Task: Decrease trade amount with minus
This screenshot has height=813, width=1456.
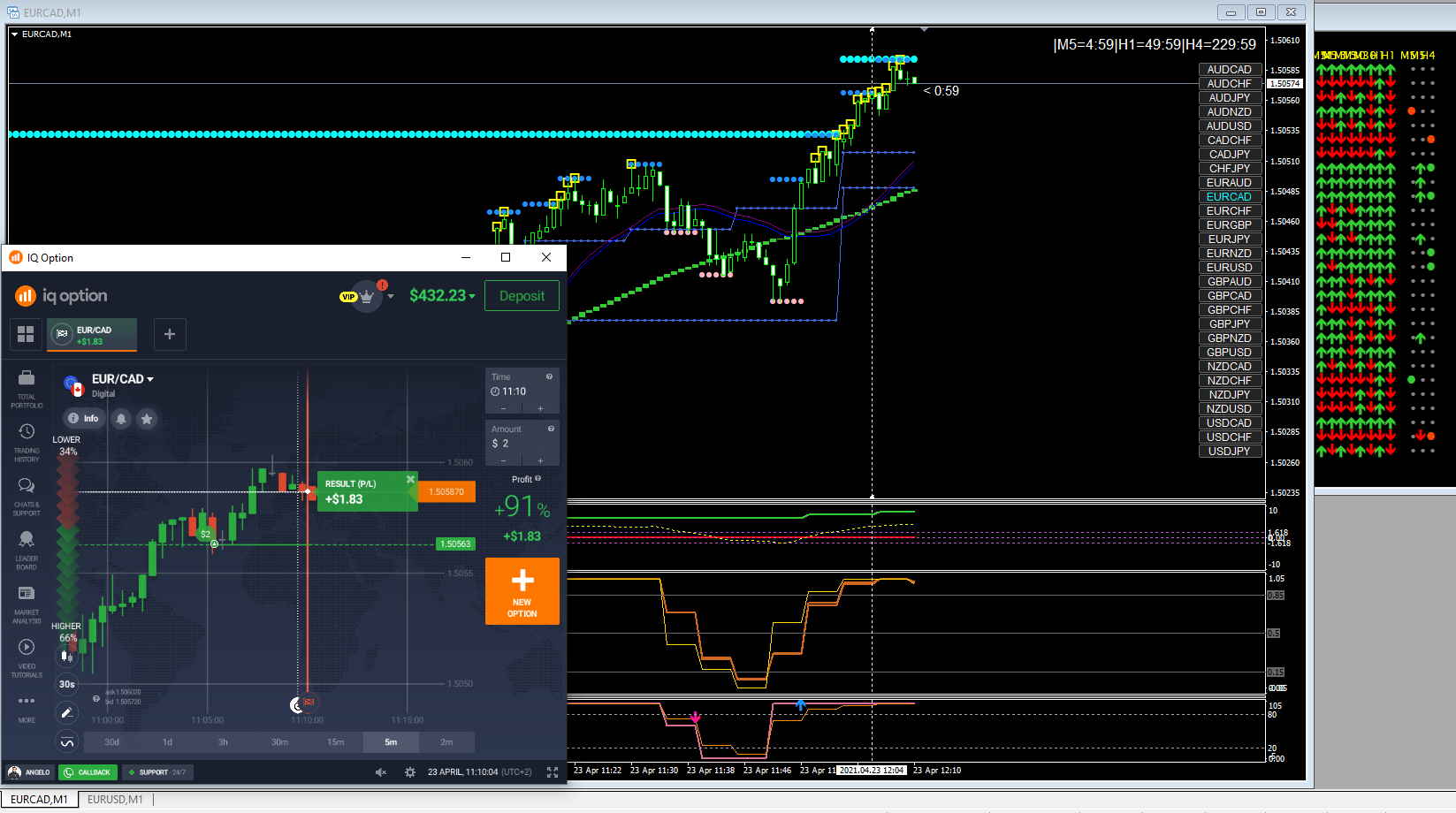Action: (x=504, y=460)
